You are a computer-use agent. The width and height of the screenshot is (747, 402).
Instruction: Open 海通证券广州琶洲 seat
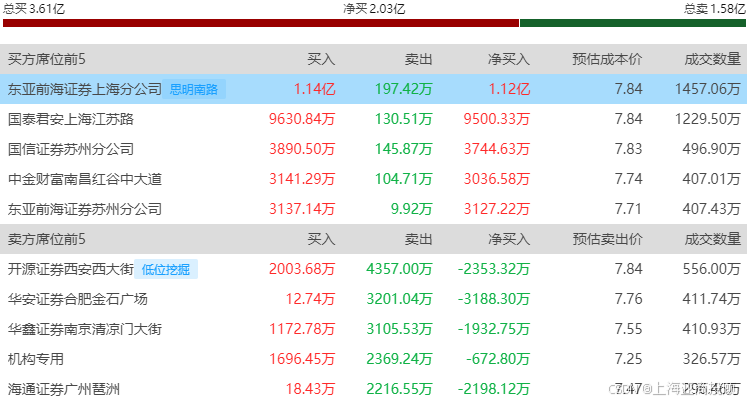click(64, 389)
